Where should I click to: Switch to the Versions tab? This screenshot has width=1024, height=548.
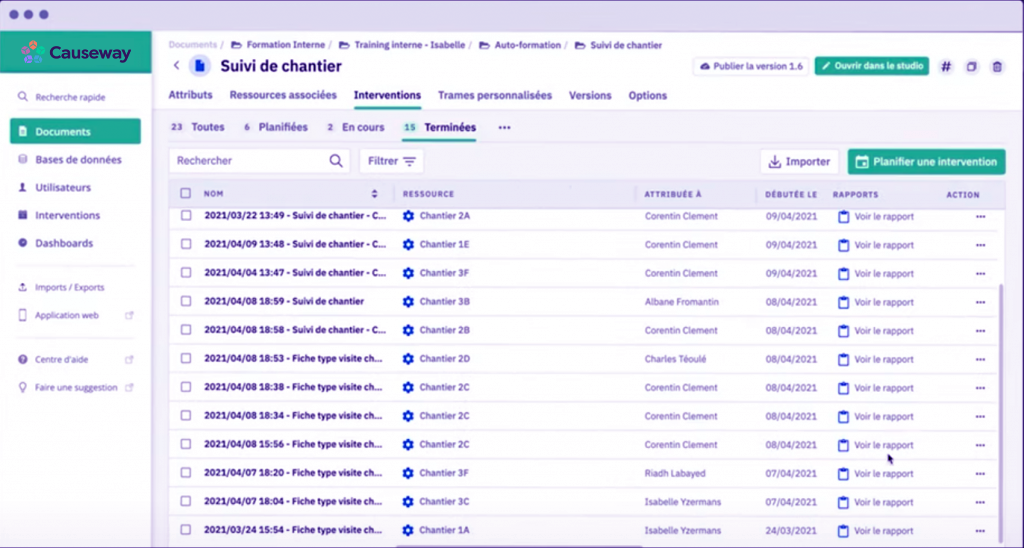coord(590,96)
